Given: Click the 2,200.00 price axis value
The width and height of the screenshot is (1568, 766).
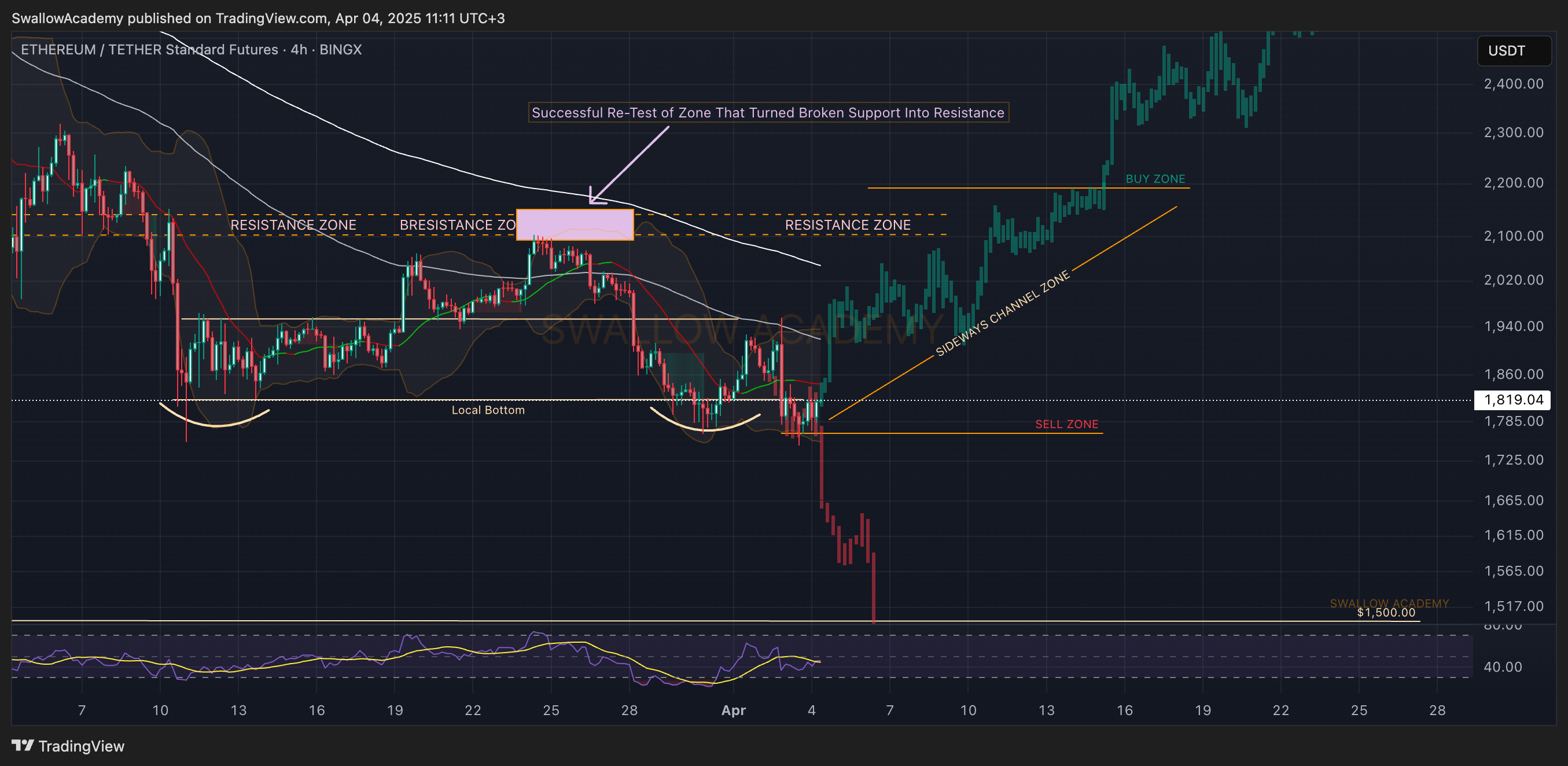Looking at the screenshot, I should 1514,183.
